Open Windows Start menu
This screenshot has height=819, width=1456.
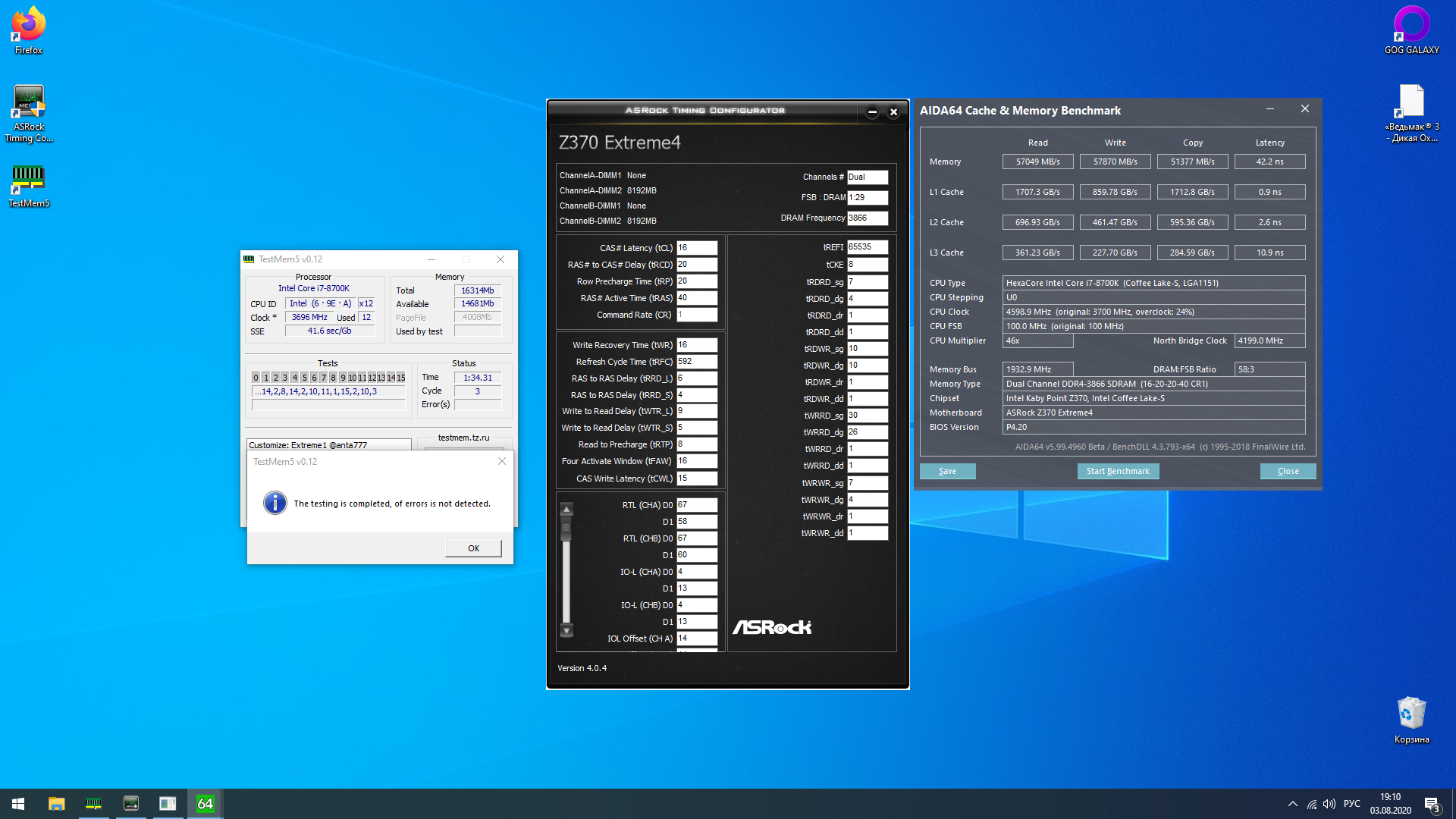coord(18,804)
